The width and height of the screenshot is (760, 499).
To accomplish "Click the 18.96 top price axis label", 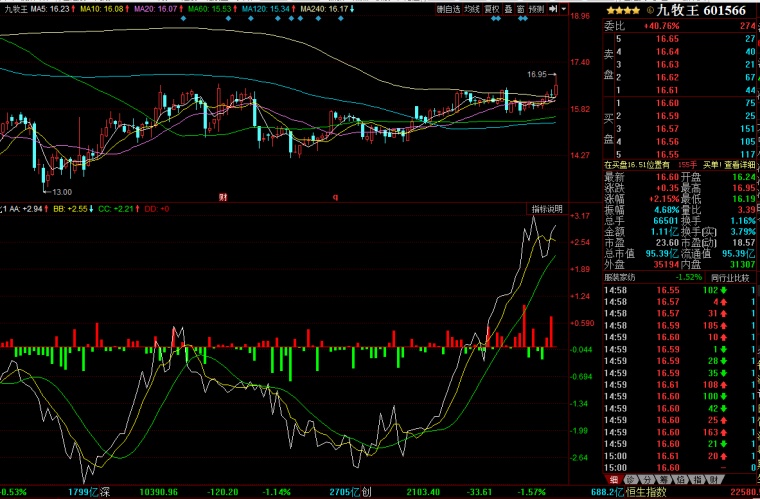I will point(580,16).
